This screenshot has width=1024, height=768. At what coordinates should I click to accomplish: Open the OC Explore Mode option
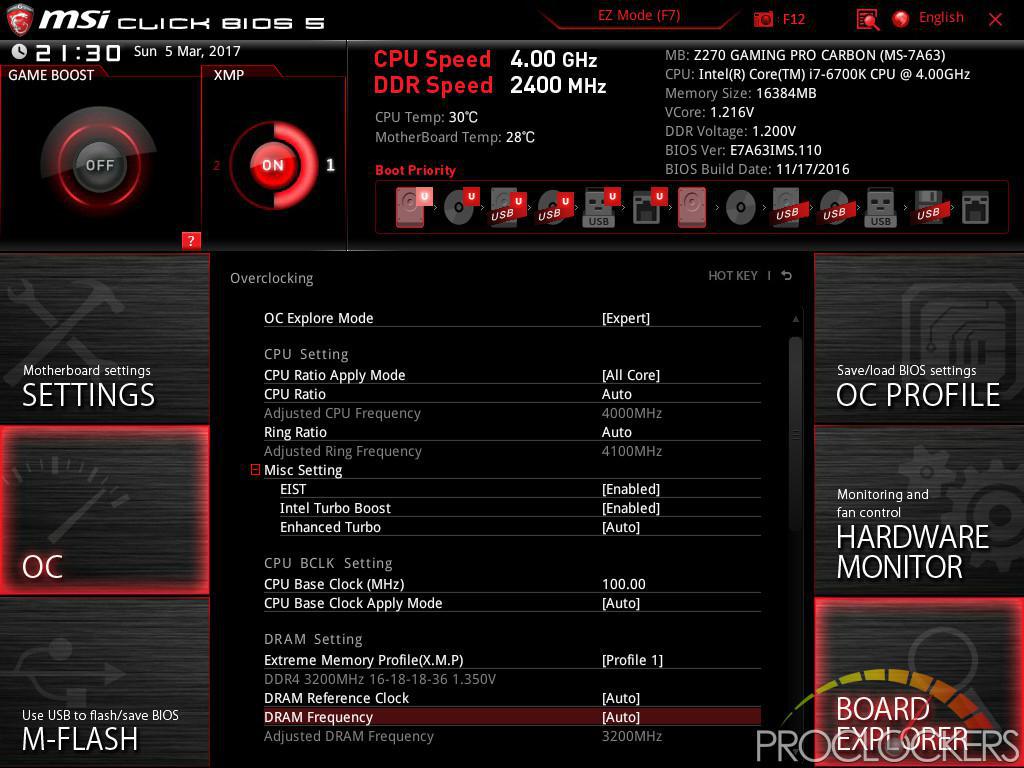(x=512, y=318)
